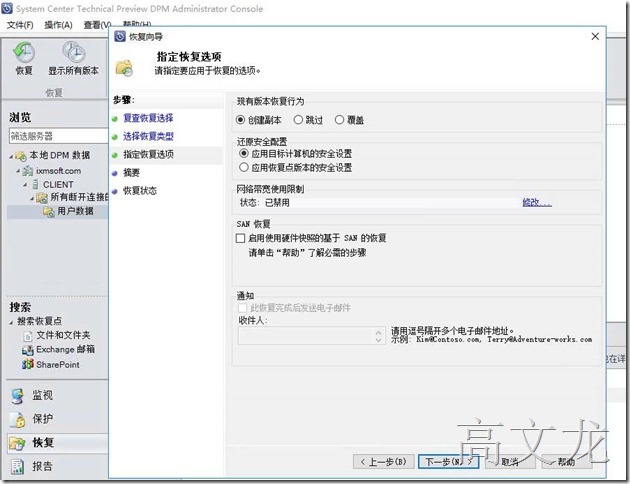Select the 跳过 radio button

[298, 120]
